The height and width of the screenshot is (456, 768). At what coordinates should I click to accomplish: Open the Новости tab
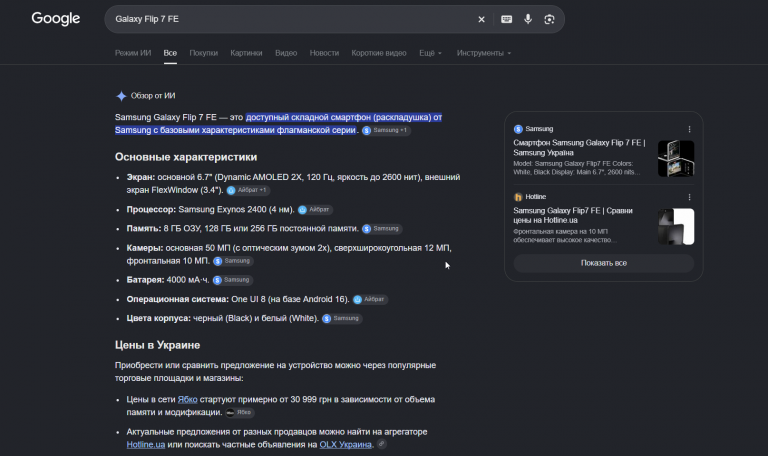pyautogui.click(x=324, y=53)
